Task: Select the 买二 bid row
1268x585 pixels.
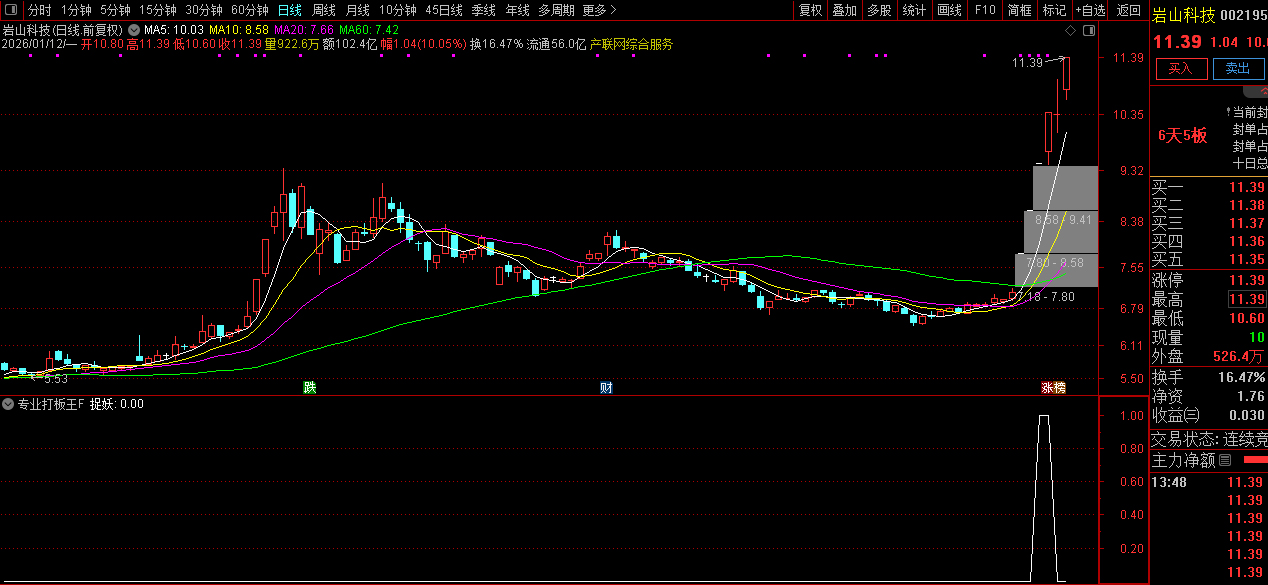Action: pyautogui.click(x=1209, y=205)
